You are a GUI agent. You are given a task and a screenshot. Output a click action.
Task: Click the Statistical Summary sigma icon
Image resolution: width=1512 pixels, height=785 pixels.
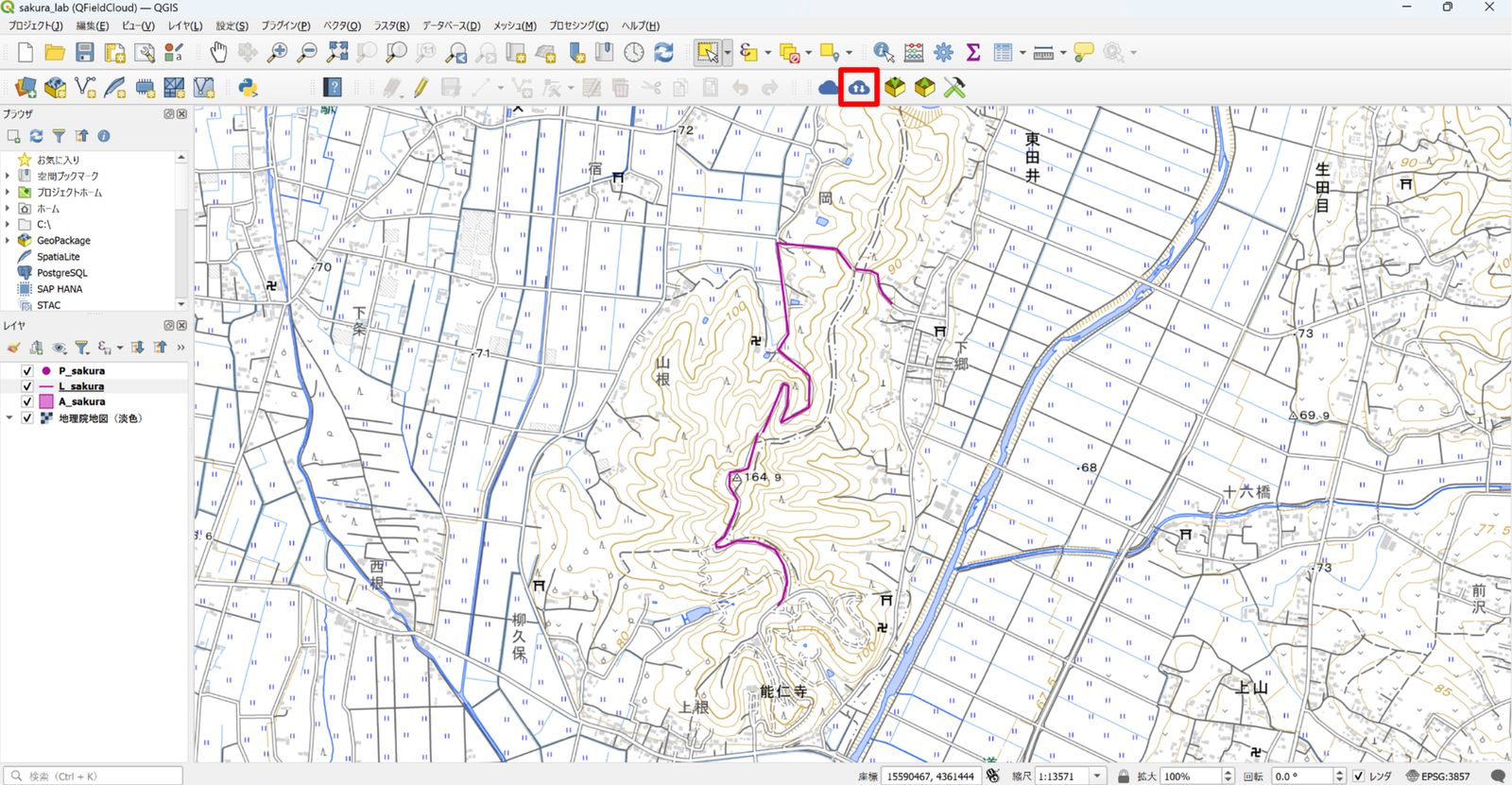972,52
